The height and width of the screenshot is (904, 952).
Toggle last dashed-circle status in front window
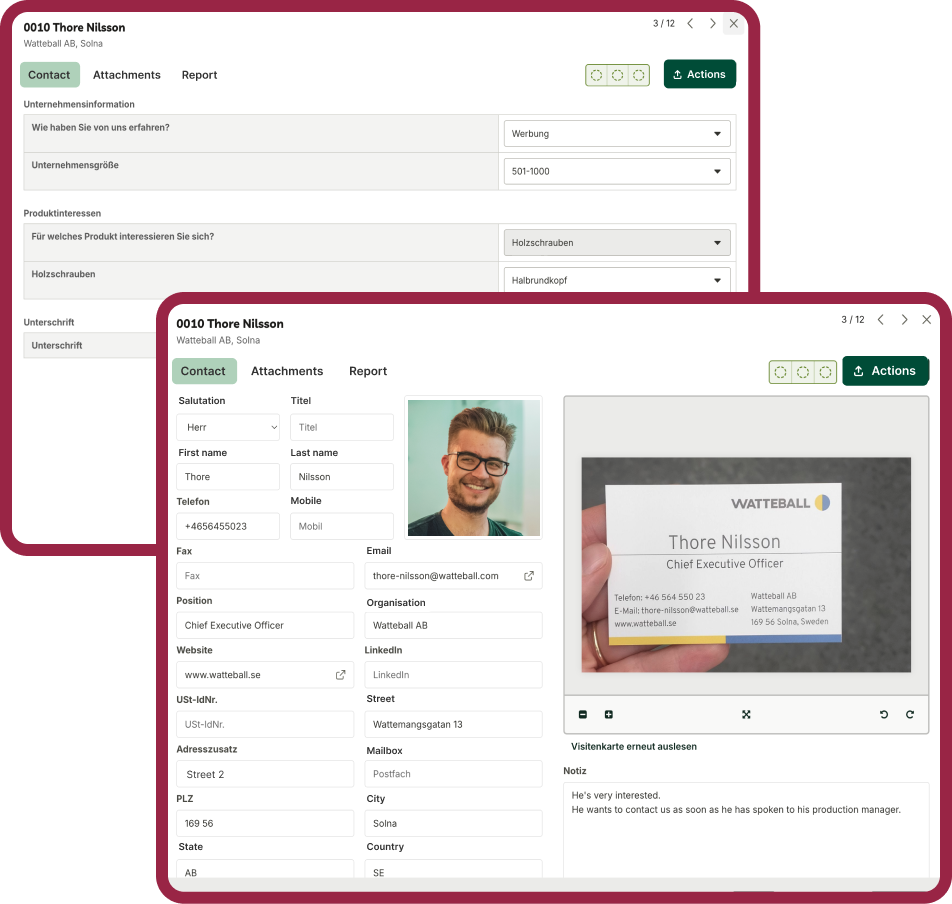click(x=825, y=372)
